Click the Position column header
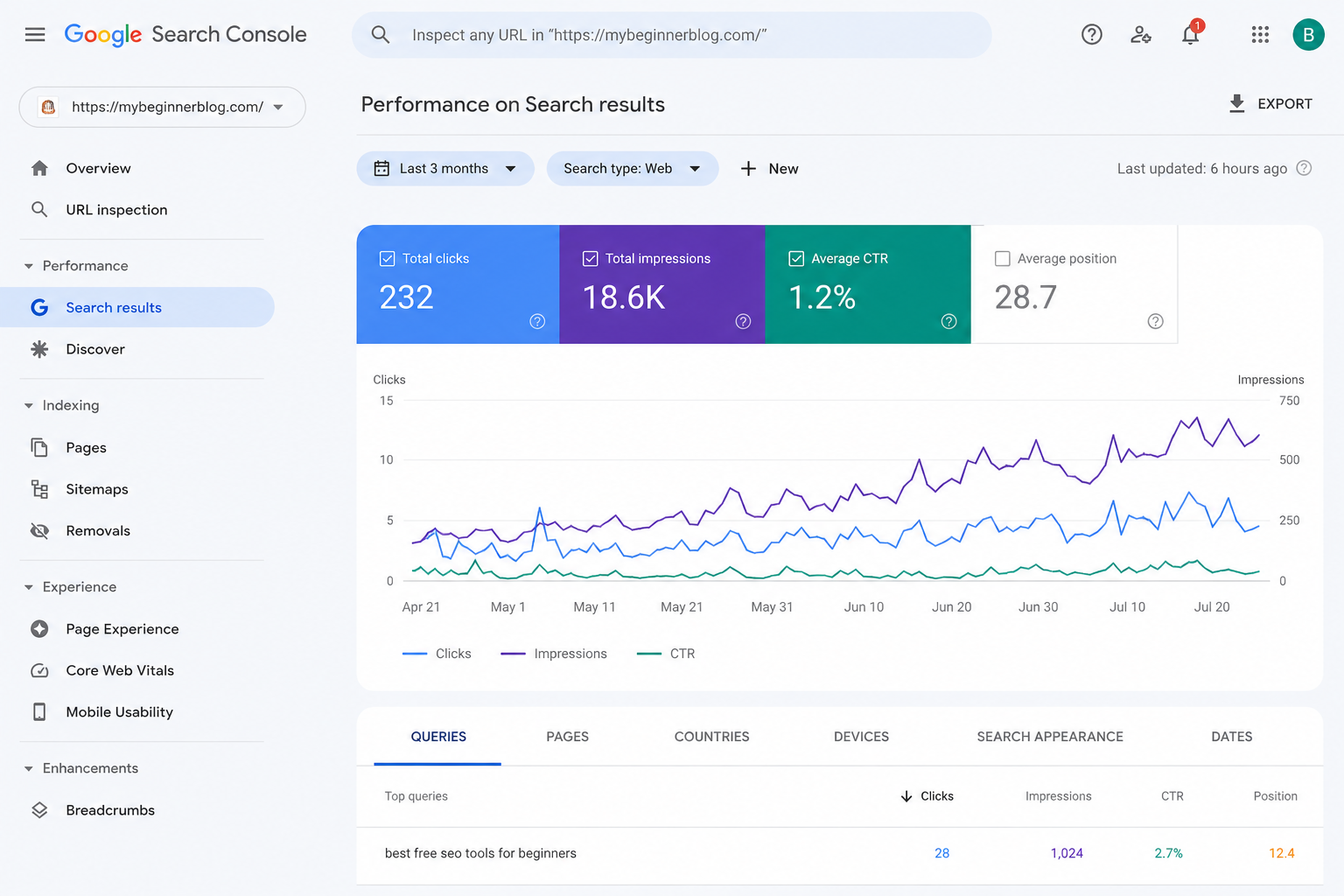 [x=1275, y=796]
